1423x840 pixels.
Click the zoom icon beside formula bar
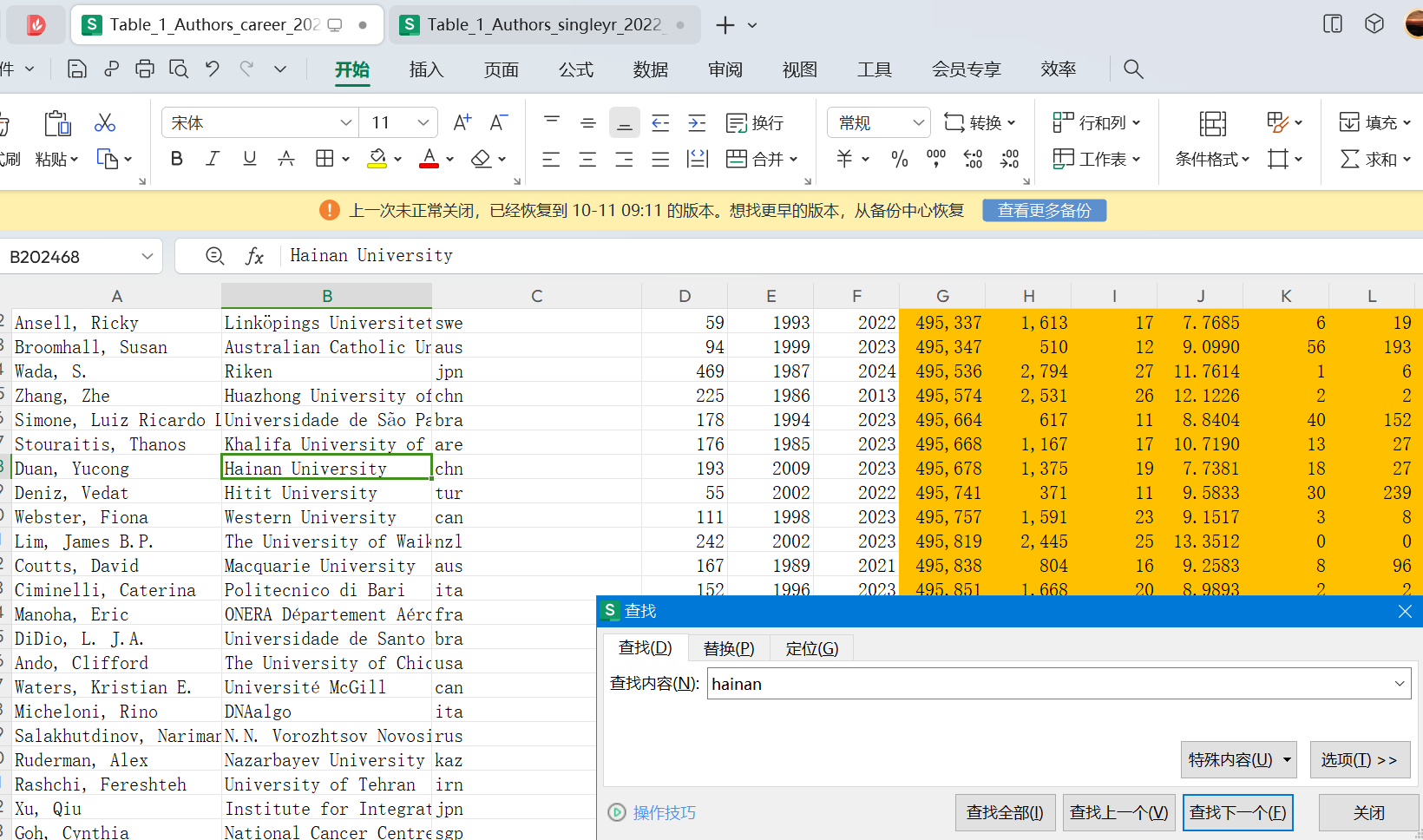tap(215, 256)
